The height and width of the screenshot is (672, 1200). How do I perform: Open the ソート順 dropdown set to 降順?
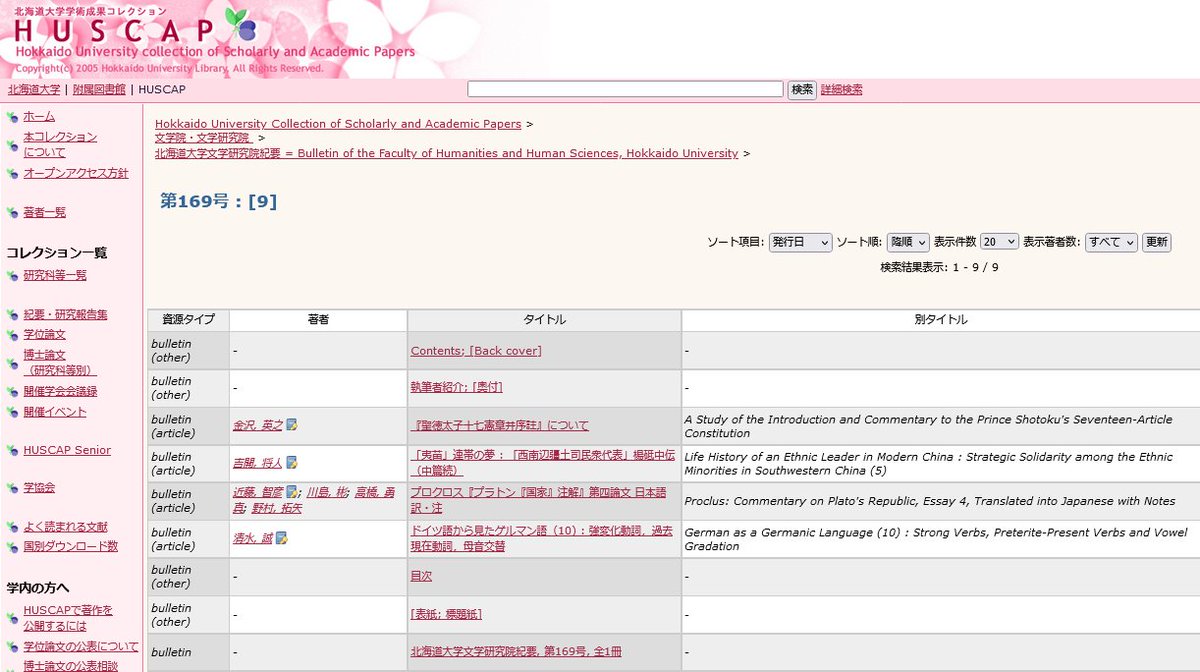click(908, 242)
